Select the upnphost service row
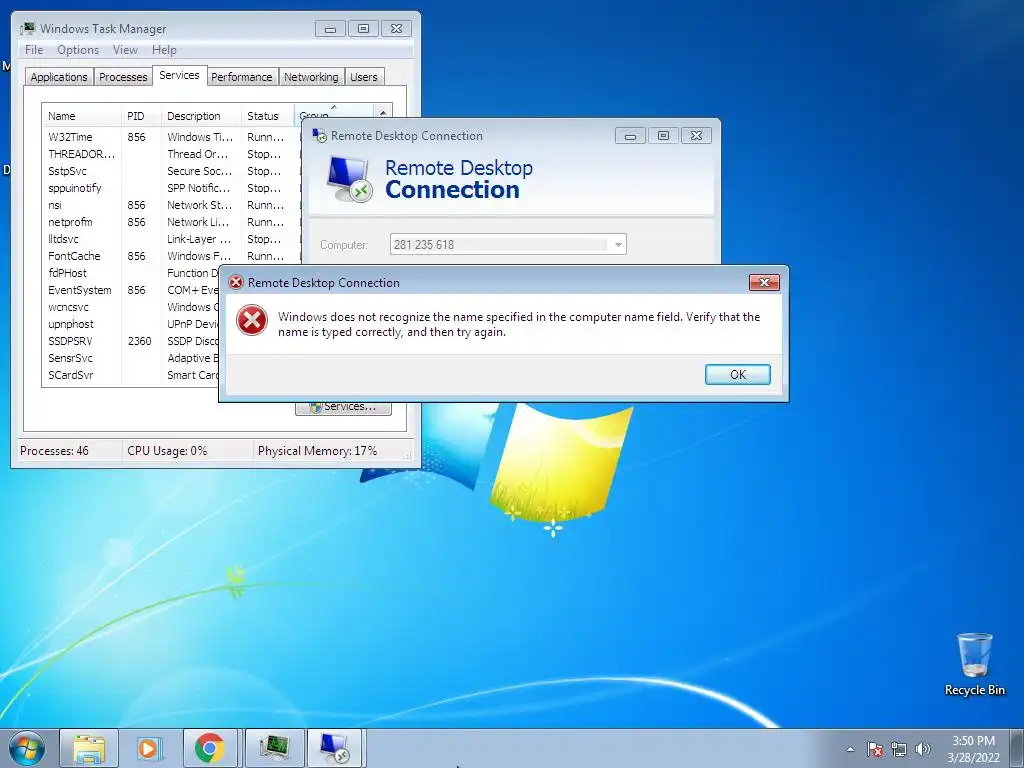 coord(131,324)
